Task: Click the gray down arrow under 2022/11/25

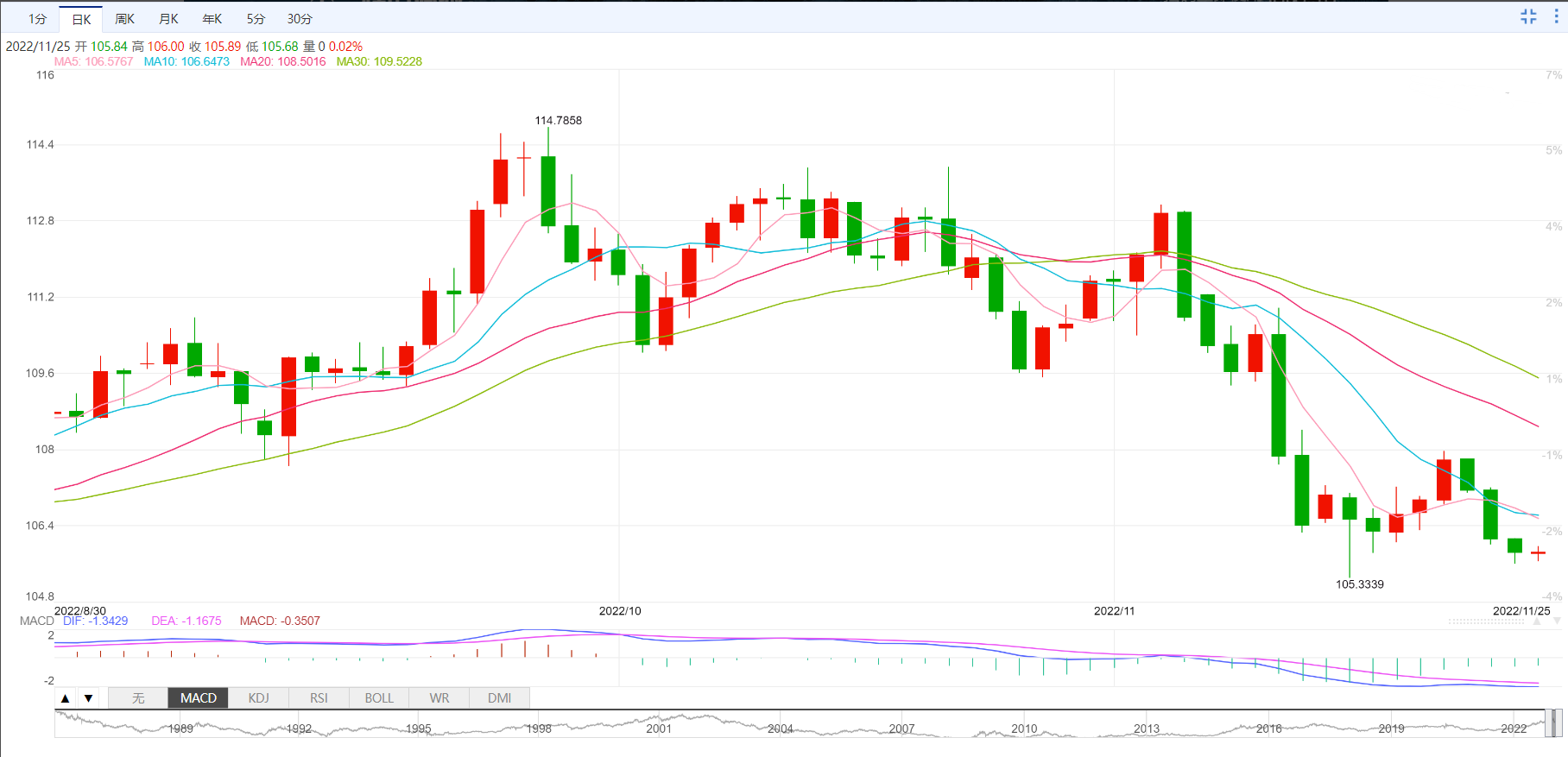Action: (1555, 621)
